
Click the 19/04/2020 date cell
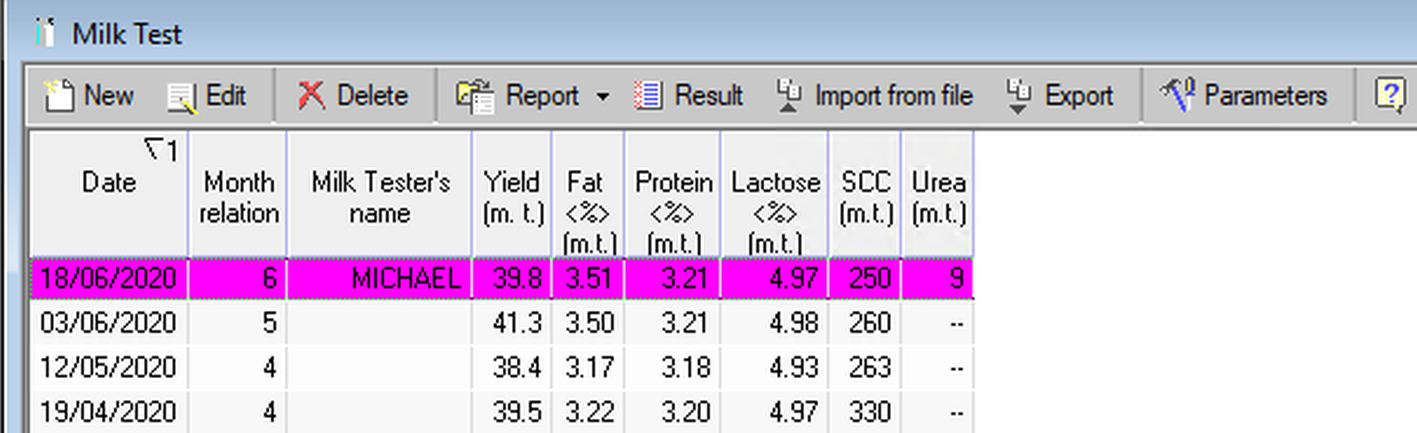108,411
